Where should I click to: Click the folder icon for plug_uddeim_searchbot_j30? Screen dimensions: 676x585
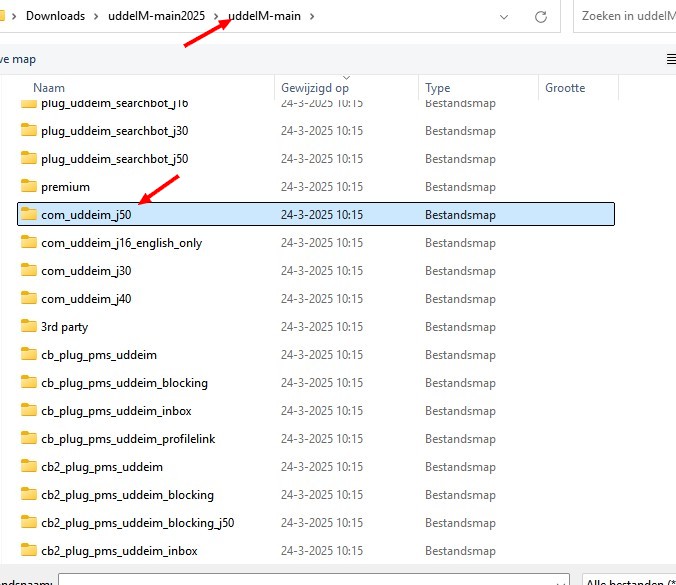[29, 131]
